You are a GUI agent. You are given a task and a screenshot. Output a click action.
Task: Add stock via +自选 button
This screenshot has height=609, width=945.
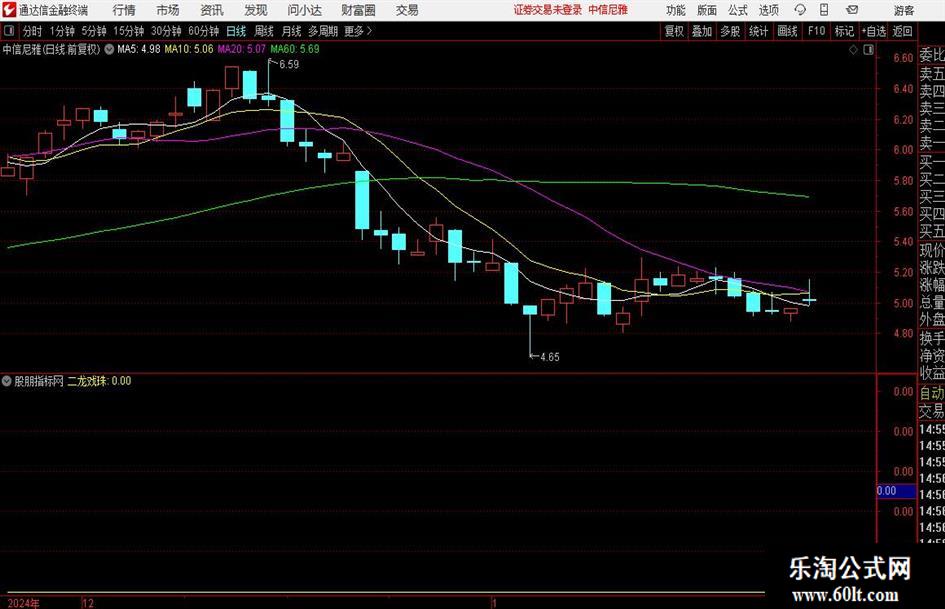pos(874,31)
